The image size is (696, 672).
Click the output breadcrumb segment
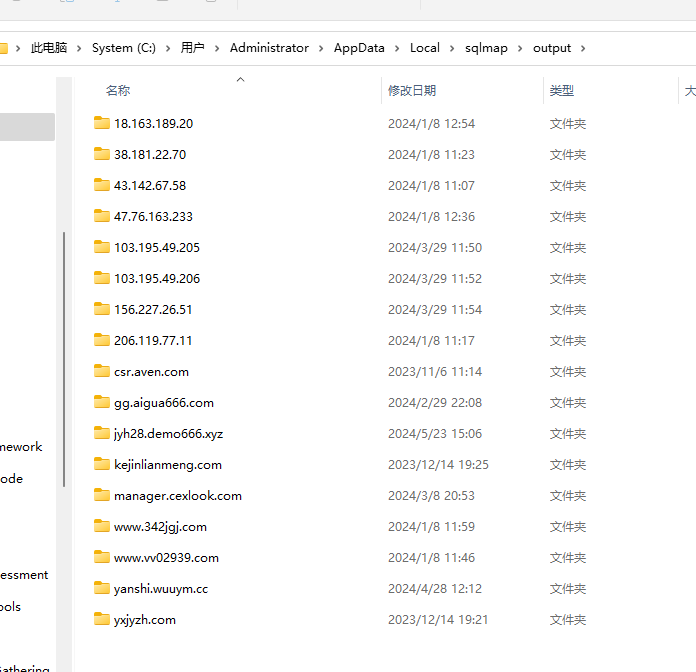coord(552,48)
